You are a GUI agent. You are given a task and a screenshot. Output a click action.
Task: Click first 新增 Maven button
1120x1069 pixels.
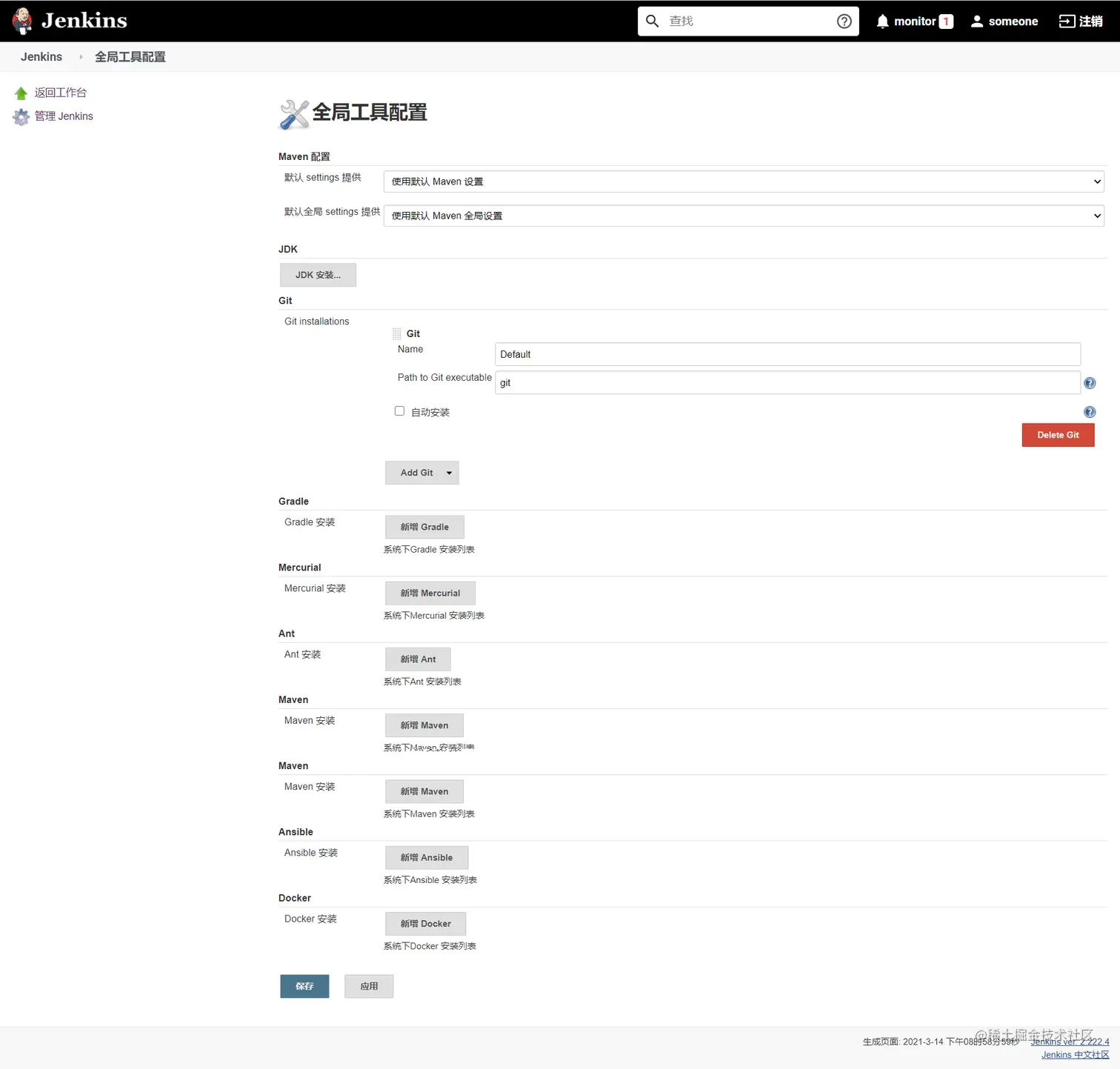click(424, 725)
